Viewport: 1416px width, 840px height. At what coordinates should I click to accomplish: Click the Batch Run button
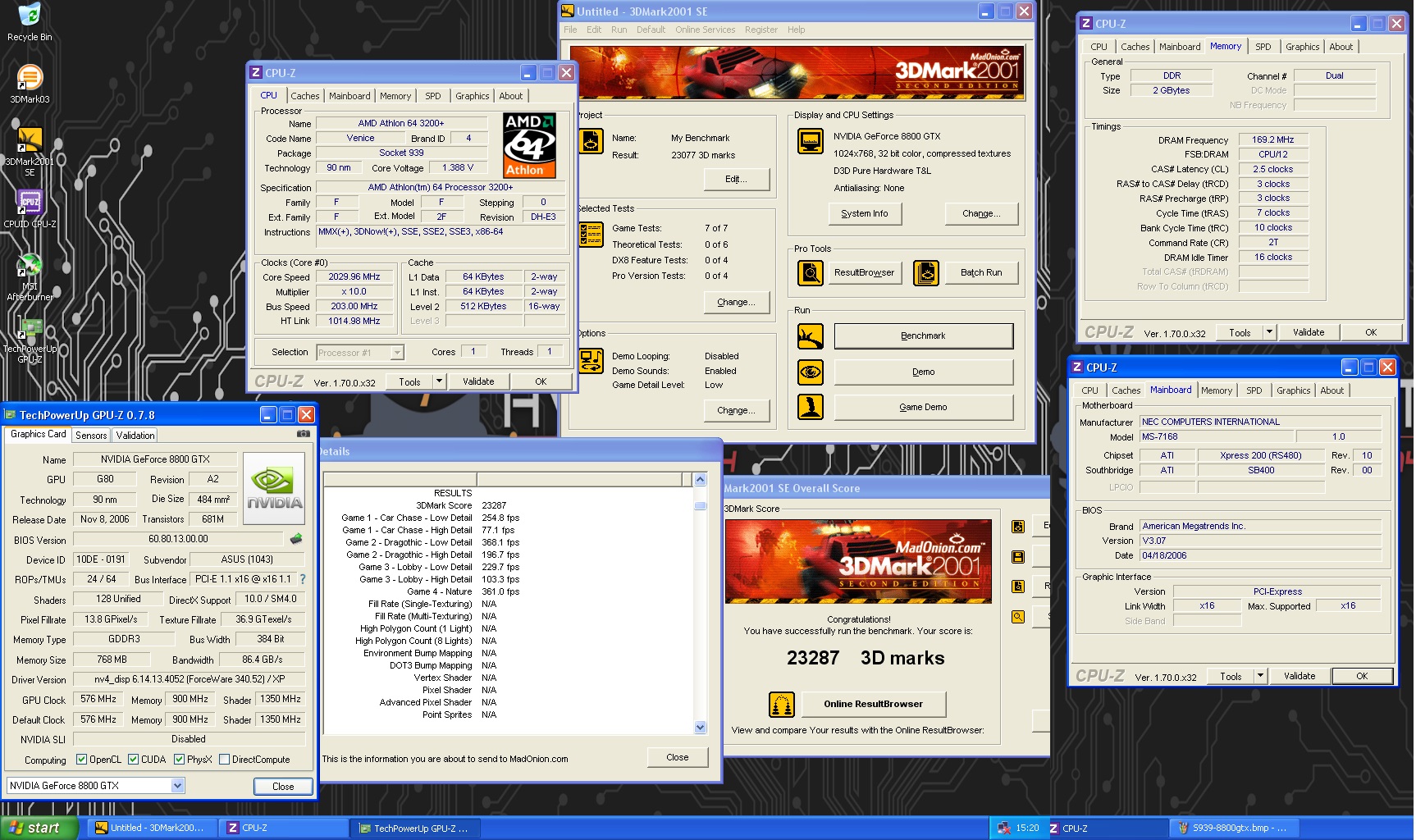click(981, 272)
